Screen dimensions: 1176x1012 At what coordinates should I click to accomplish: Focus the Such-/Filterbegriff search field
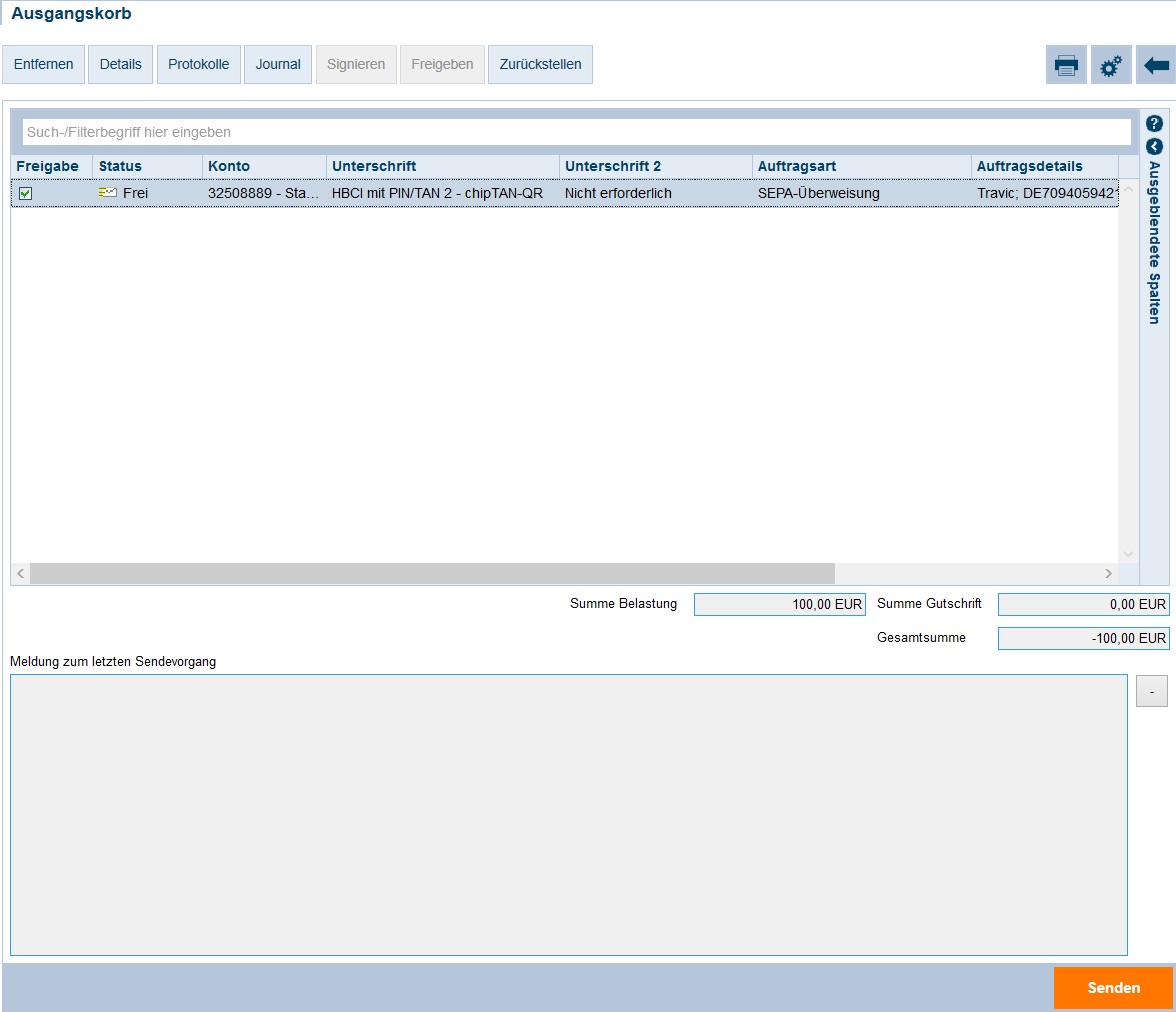(x=576, y=132)
